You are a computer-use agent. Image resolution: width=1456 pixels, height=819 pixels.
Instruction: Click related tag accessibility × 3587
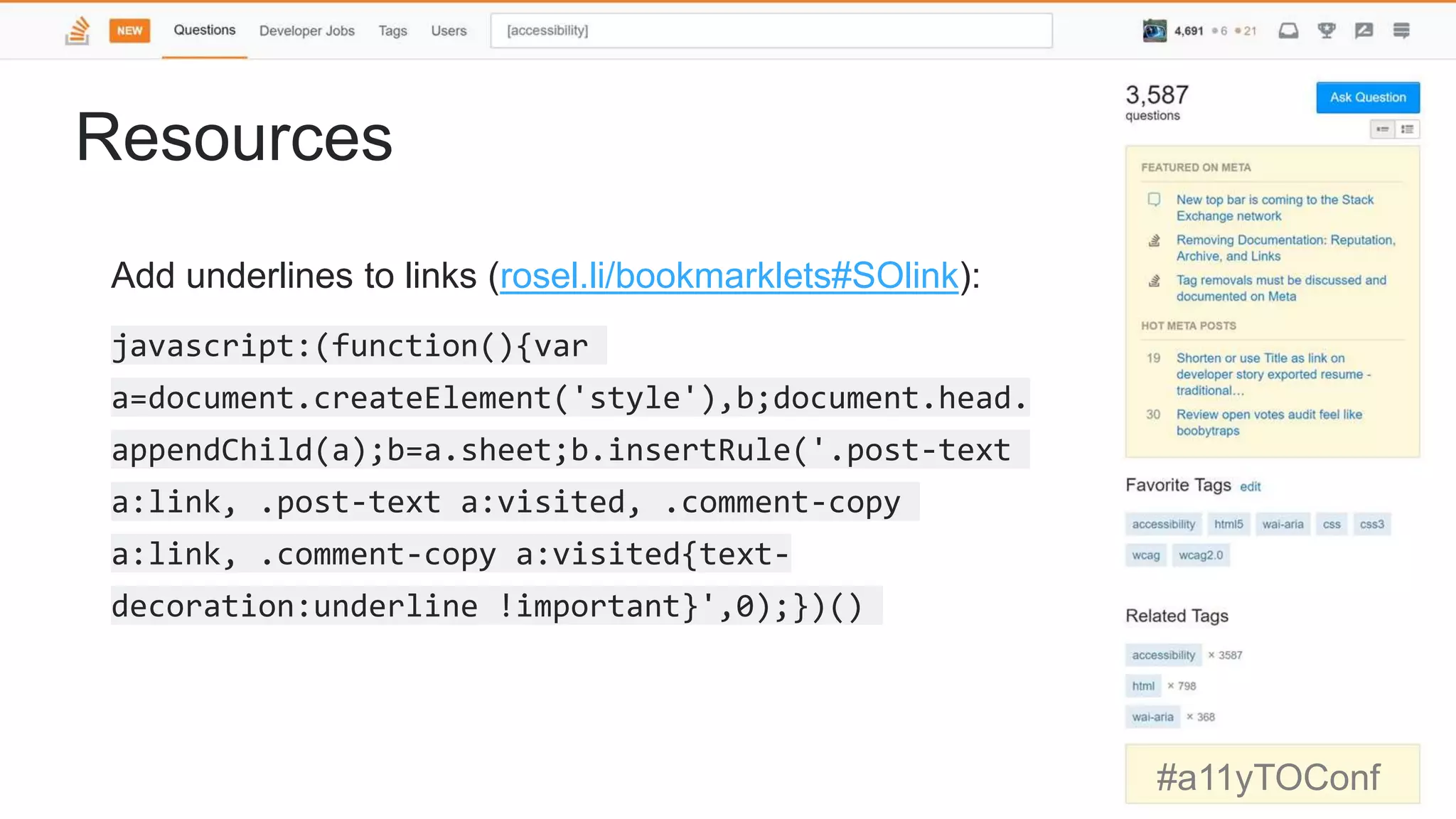click(1164, 655)
